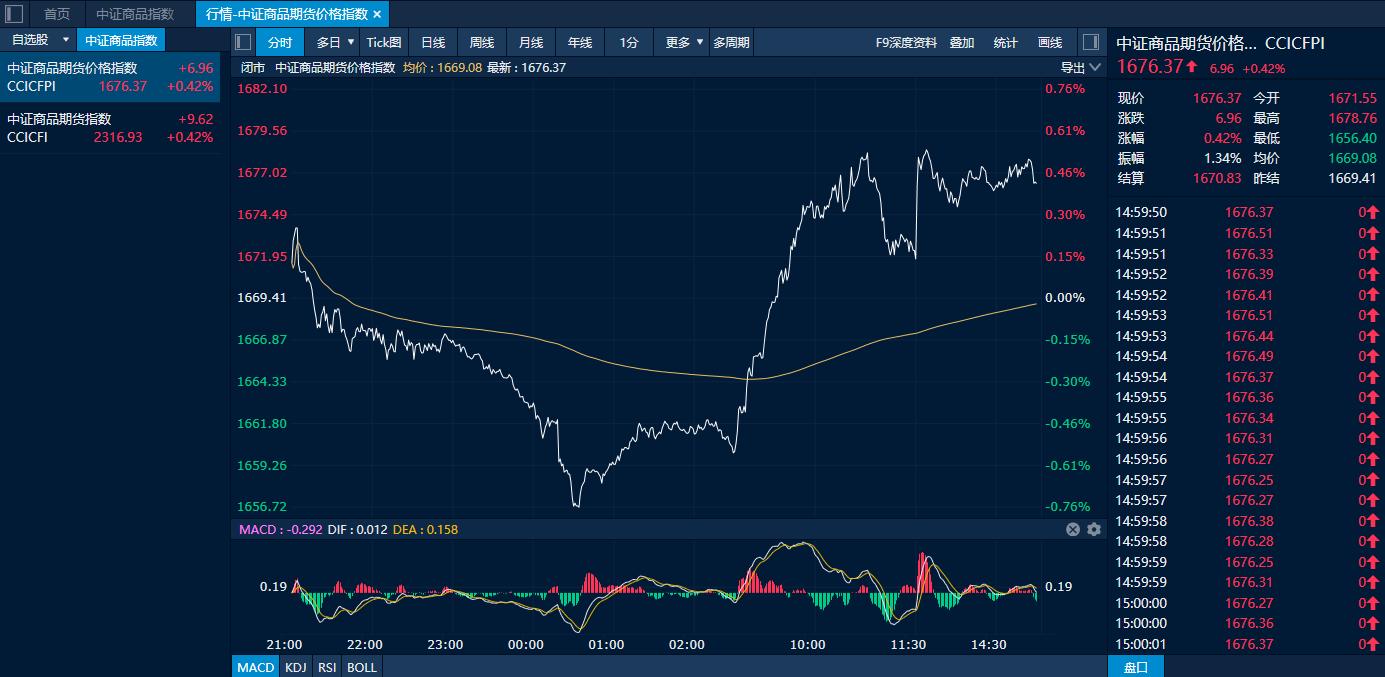Toggle the right quote panel icon

pyautogui.click(x=1091, y=42)
